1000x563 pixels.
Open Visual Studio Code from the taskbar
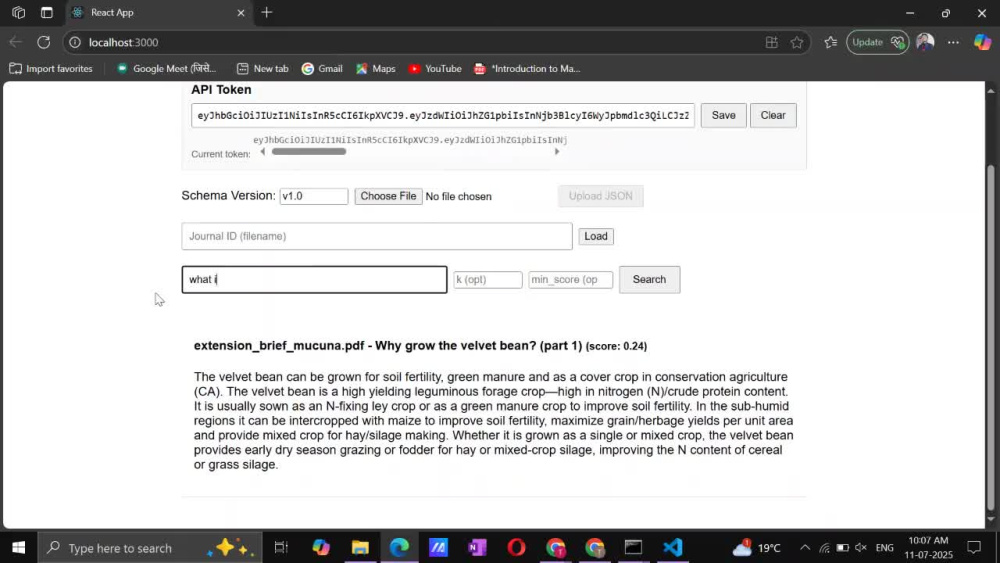pyautogui.click(x=673, y=547)
